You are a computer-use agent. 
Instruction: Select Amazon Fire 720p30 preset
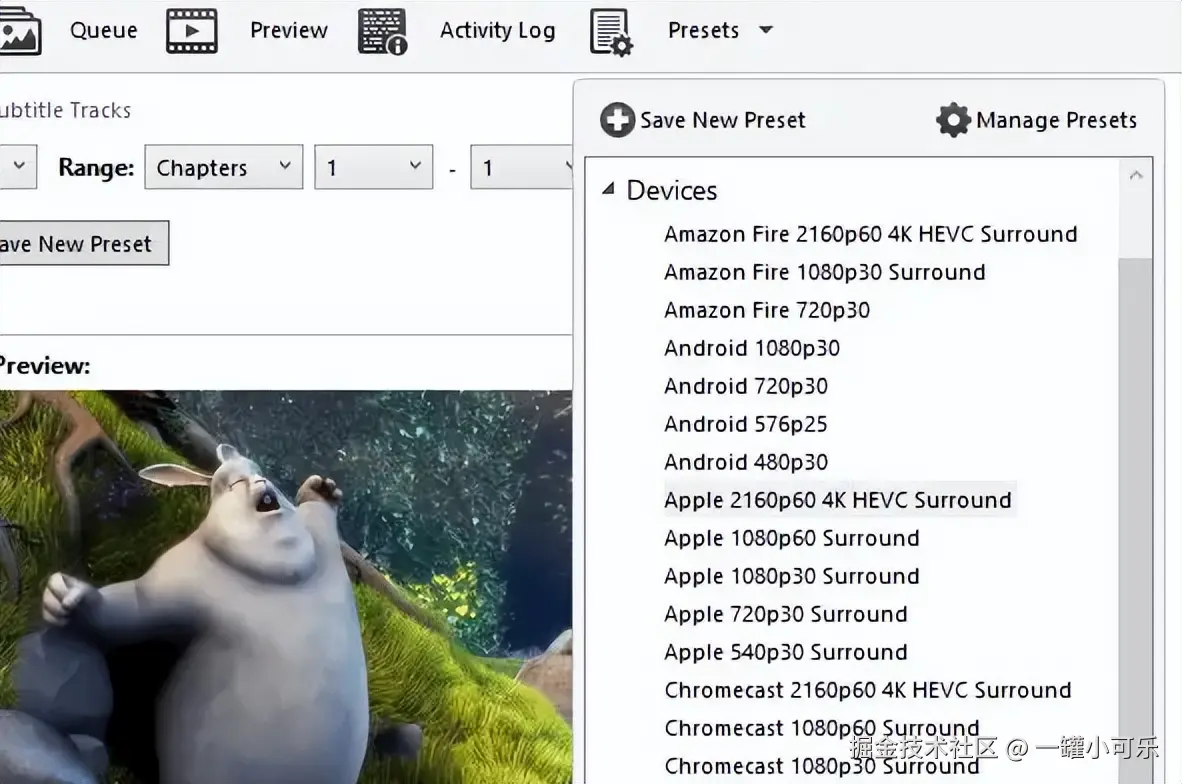(x=767, y=310)
